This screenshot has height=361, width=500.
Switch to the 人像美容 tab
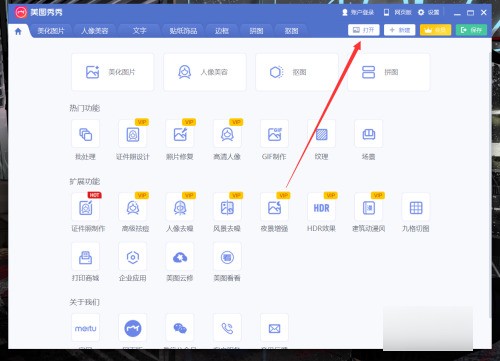point(95,31)
